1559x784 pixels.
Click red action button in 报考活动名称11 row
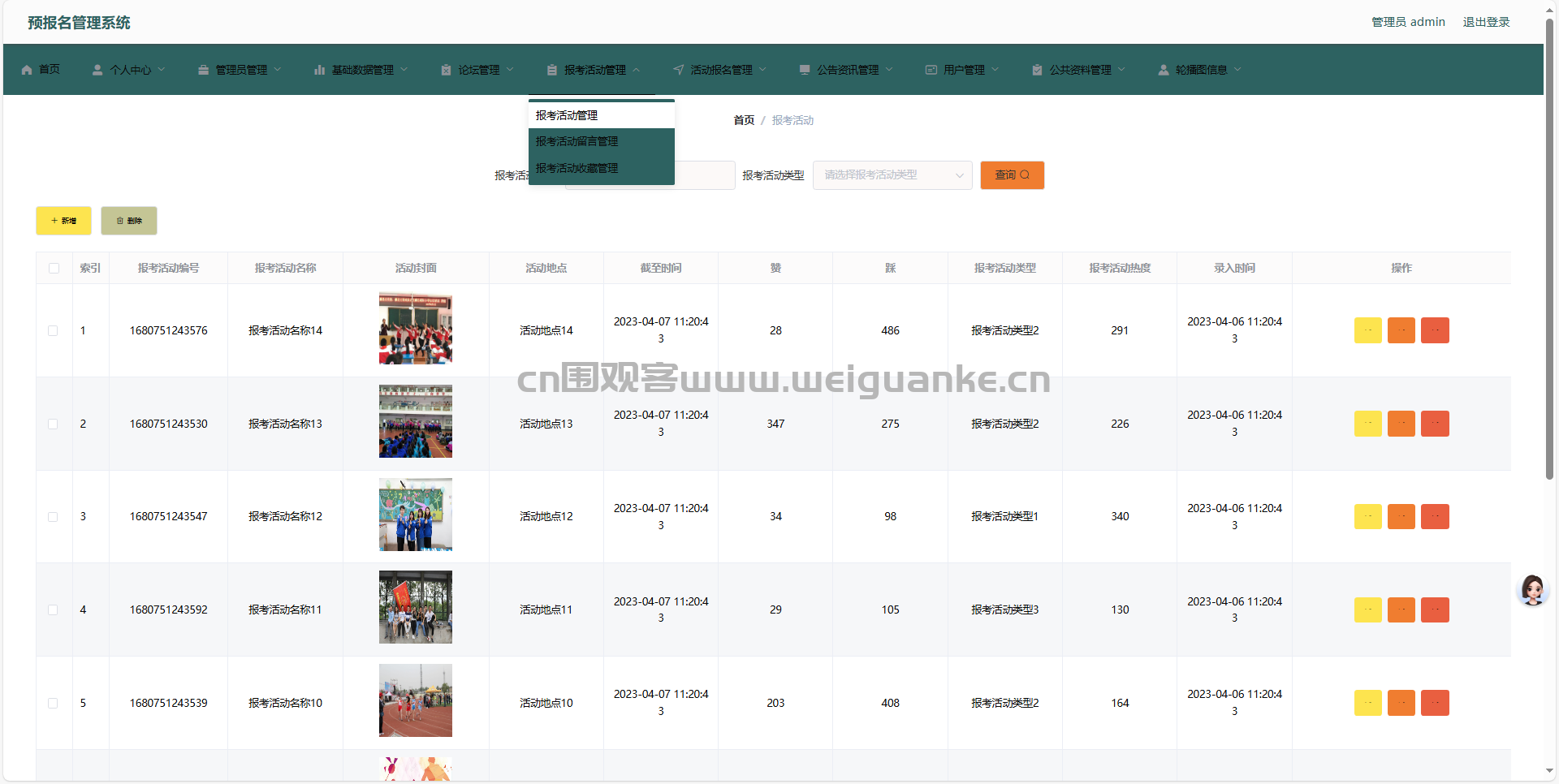coord(1435,610)
